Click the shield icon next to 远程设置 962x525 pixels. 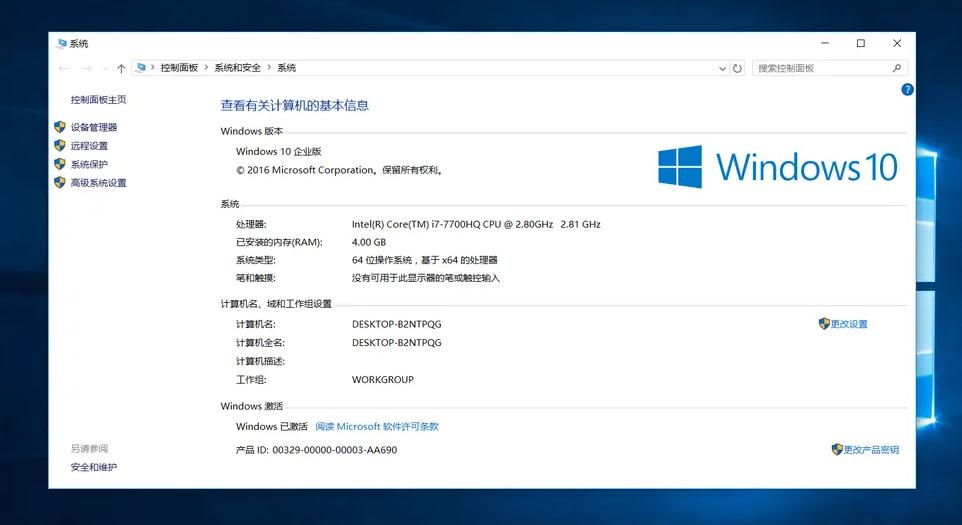coord(60,145)
